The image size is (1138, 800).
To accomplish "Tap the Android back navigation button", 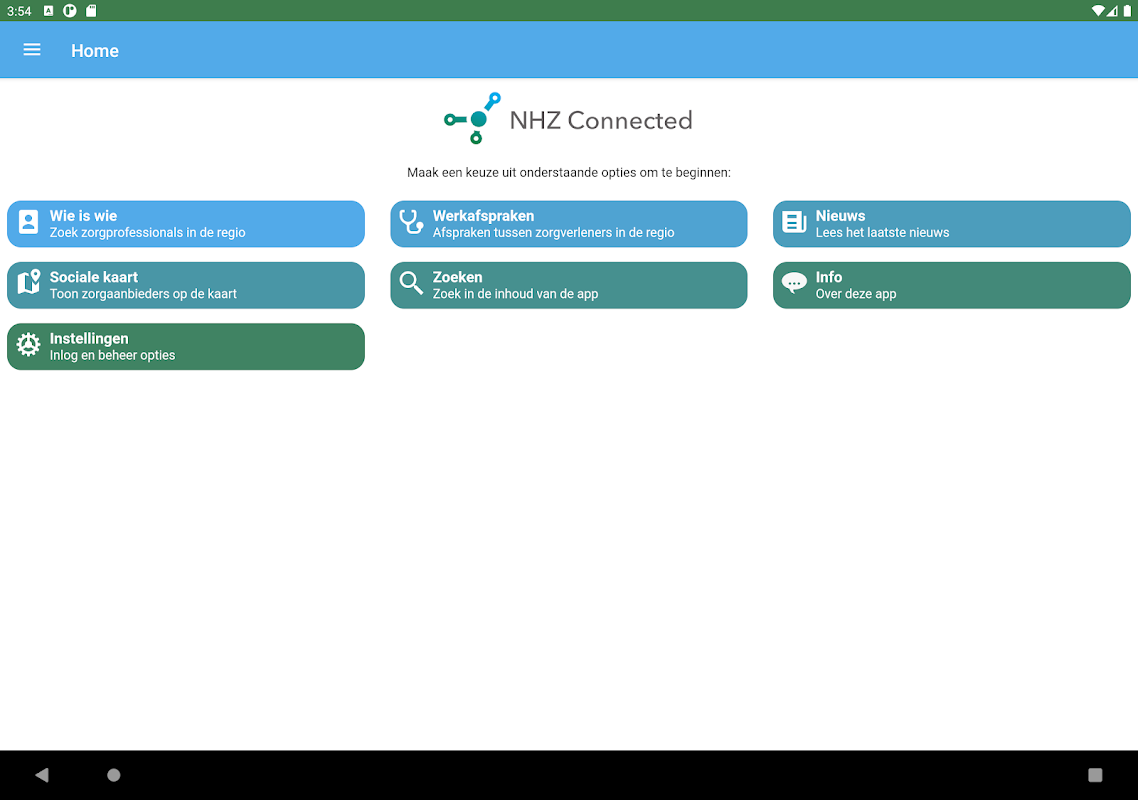I will click(41, 775).
